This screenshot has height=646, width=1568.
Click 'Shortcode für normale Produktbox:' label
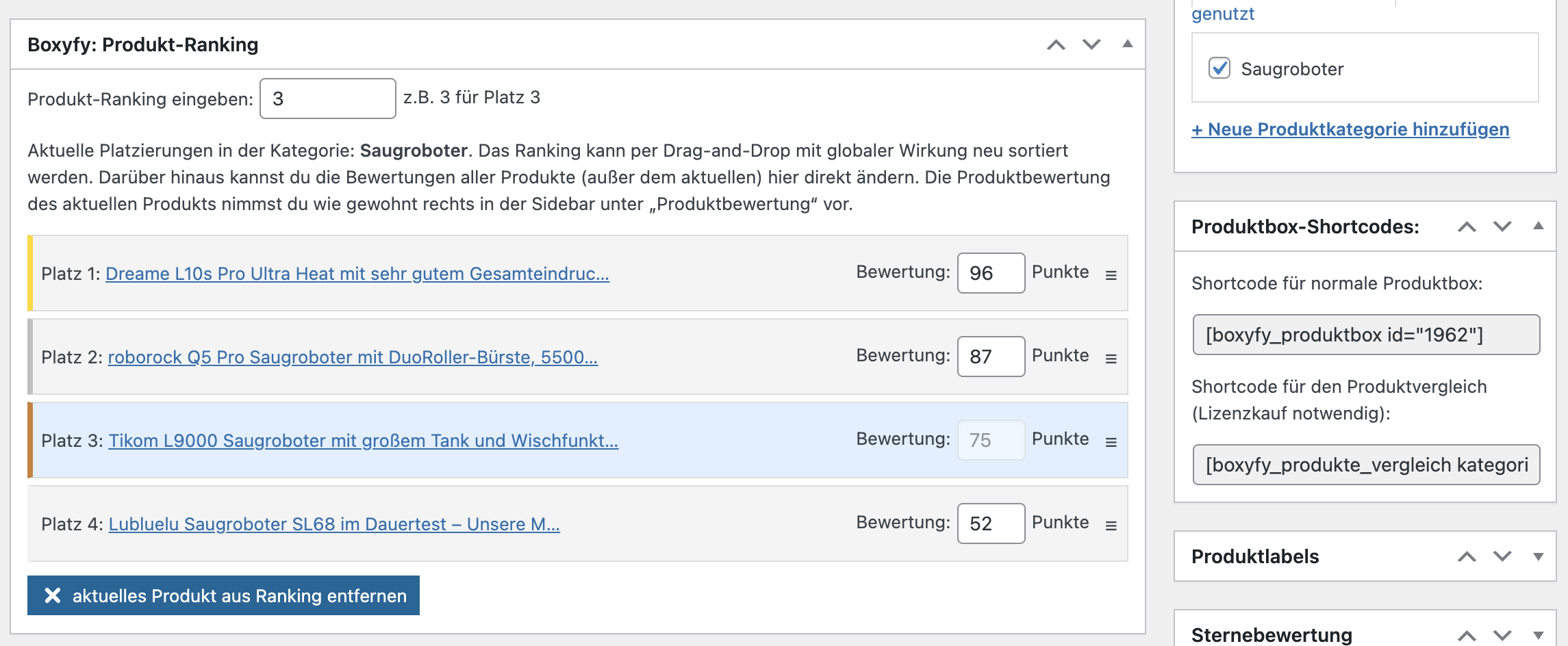pos(1337,283)
